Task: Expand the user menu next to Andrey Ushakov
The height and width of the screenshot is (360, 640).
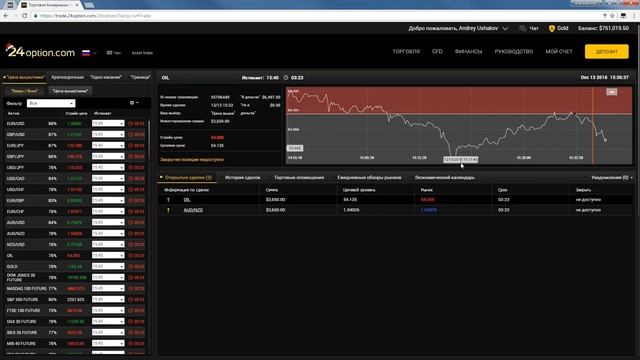Action: [x=505, y=29]
